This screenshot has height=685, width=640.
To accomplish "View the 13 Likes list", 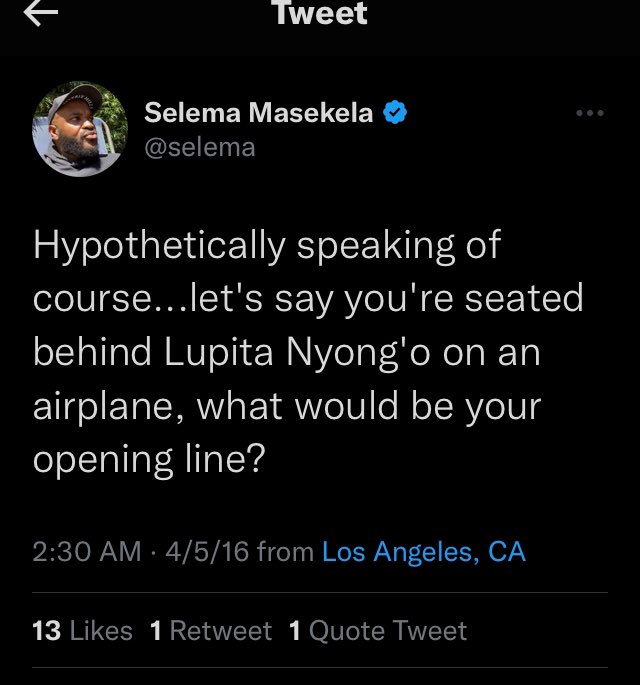I will pos(82,630).
